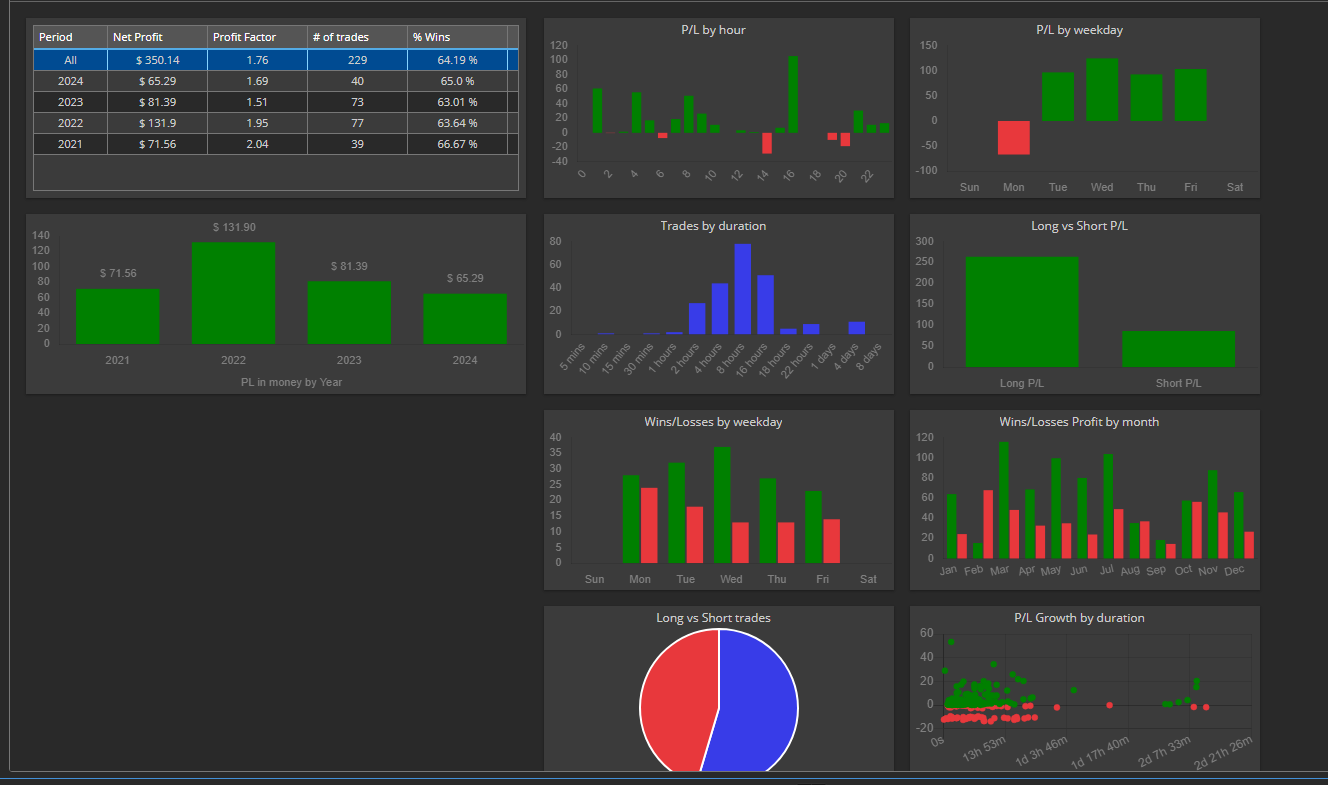The width and height of the screenshot is (1328, 785).
Task: Click the Long P/L green bar
Action: [1022, 312]
